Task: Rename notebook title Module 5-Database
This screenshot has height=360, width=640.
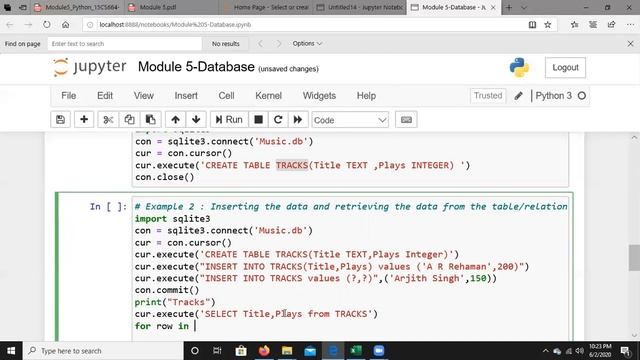Action: [196, 67]
